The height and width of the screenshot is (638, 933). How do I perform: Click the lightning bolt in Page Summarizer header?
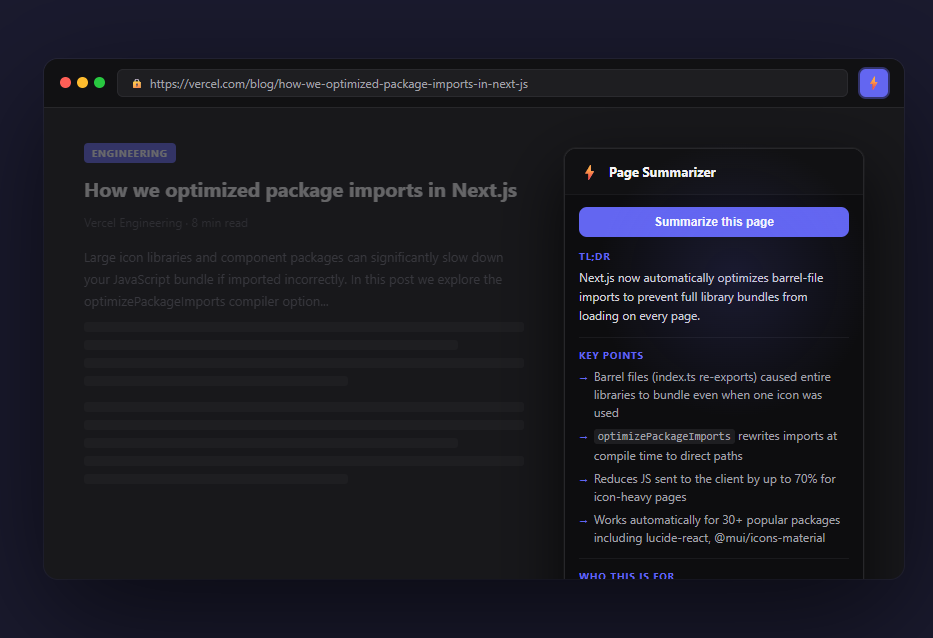(x=589, y=172)
